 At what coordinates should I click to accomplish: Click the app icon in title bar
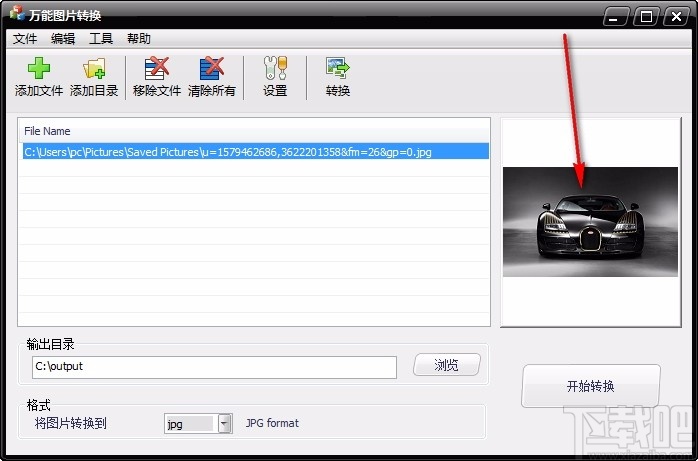(17, 13)
